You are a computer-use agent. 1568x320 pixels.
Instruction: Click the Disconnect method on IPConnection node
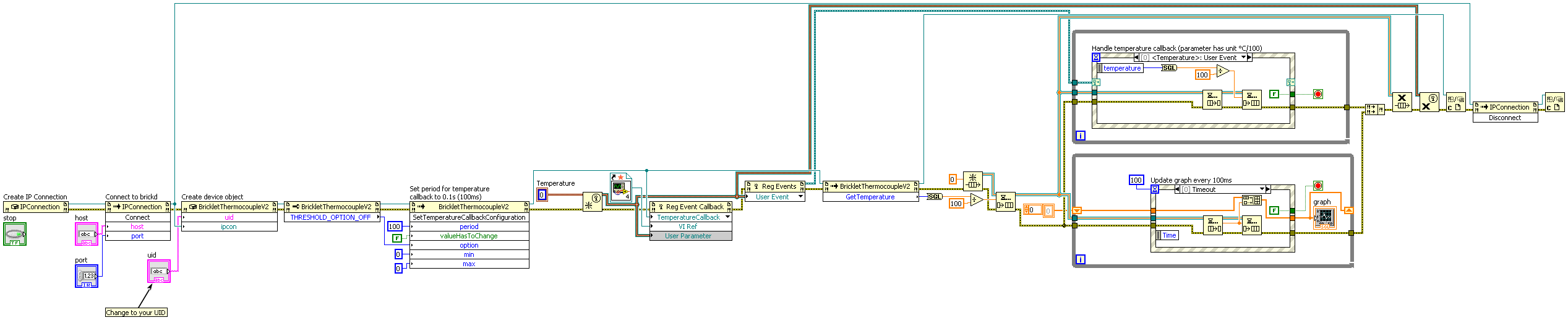[x=1504, y=118]
